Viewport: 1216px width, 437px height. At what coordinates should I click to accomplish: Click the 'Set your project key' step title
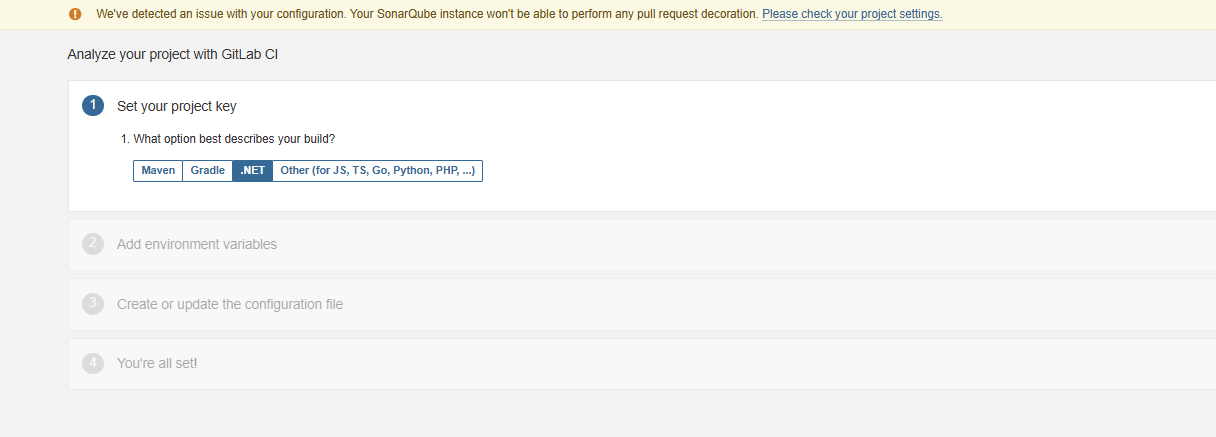coord(177,106)
